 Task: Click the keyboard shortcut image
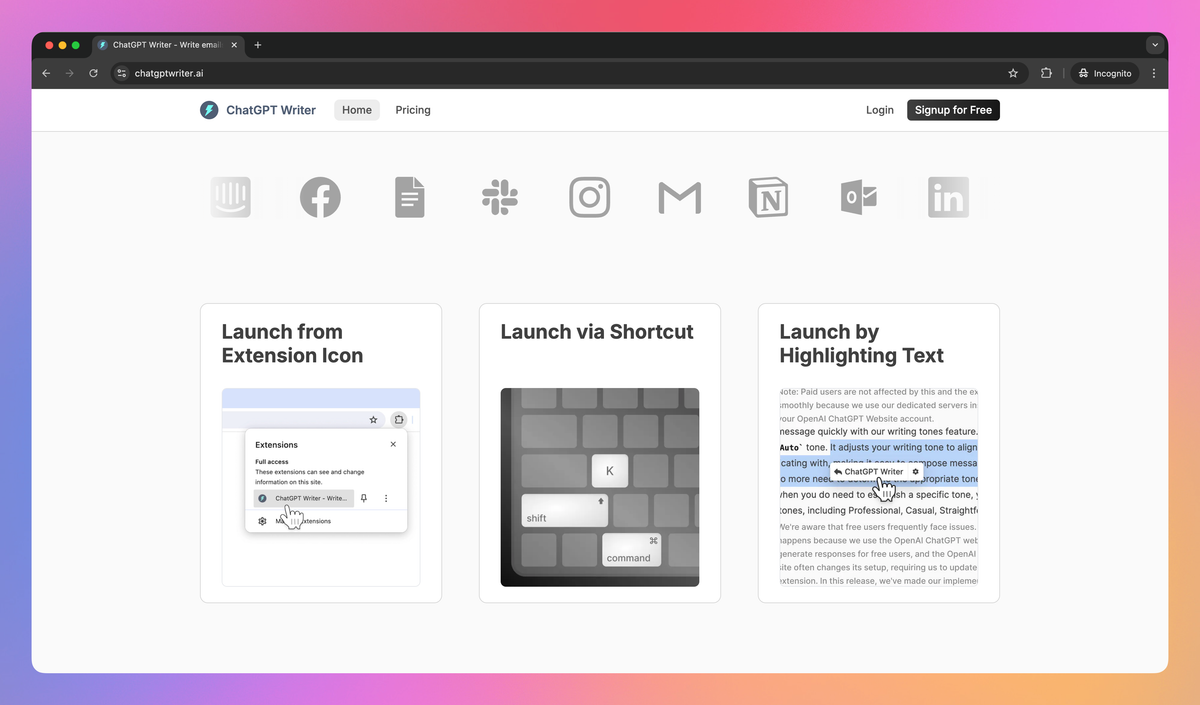600,487
